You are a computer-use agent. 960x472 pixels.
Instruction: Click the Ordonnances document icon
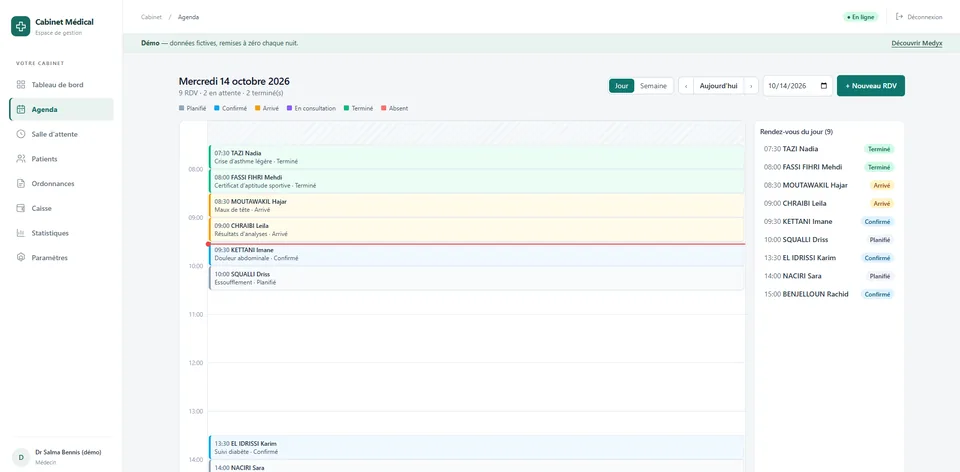pyautogui.click(x=21, y=184)
